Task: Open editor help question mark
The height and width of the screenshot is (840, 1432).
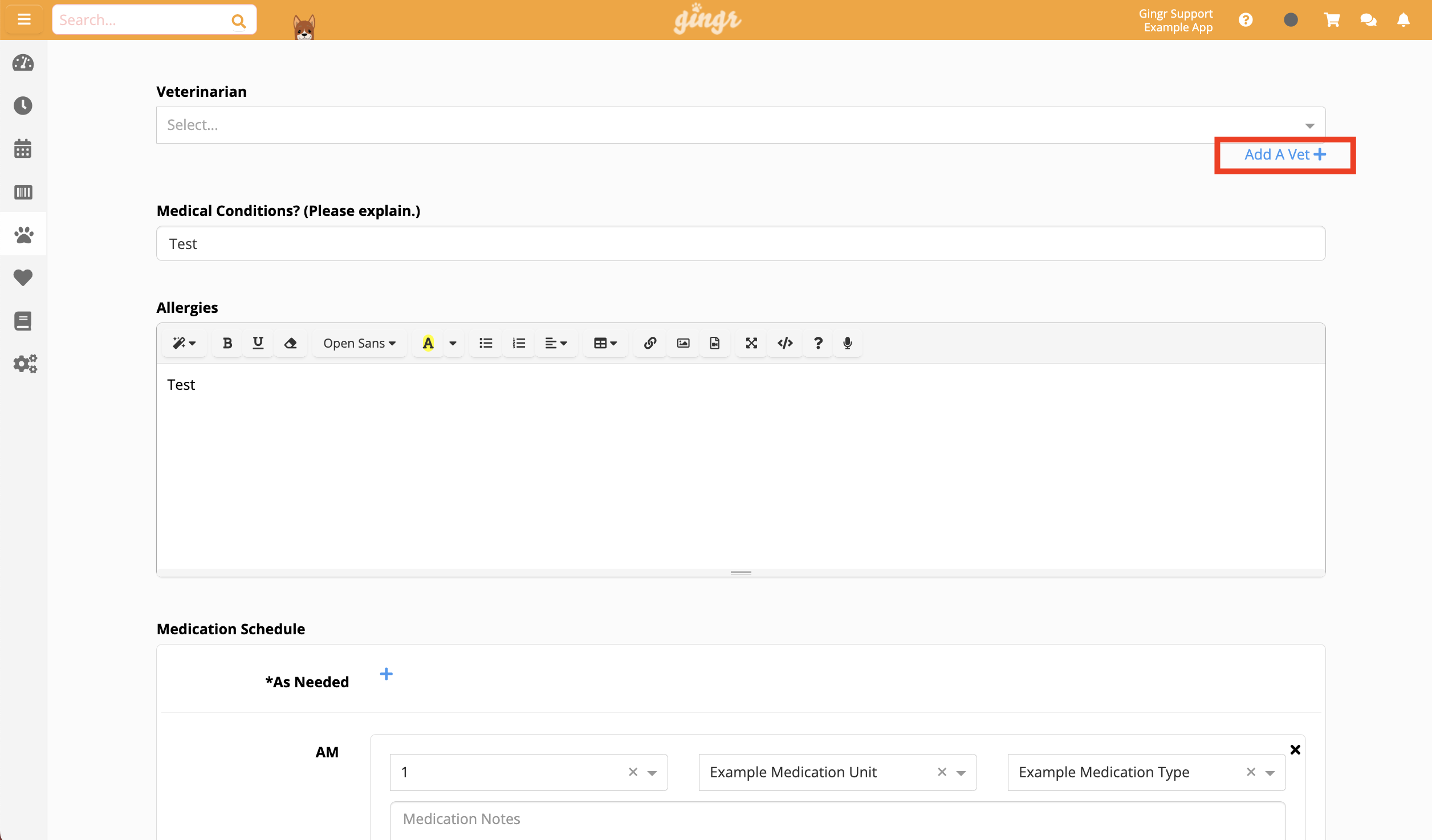Action: tap(818, 343)
